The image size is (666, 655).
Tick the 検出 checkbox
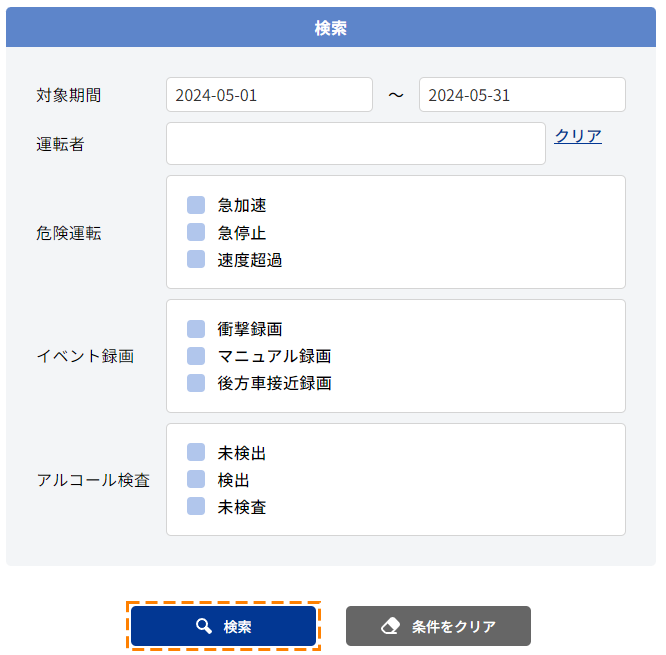click(196, 479)
